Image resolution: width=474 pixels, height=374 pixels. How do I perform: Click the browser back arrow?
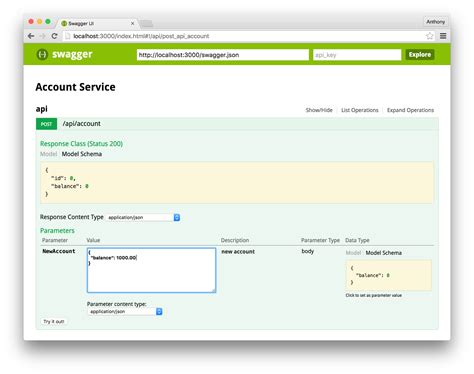coord(31,36)
